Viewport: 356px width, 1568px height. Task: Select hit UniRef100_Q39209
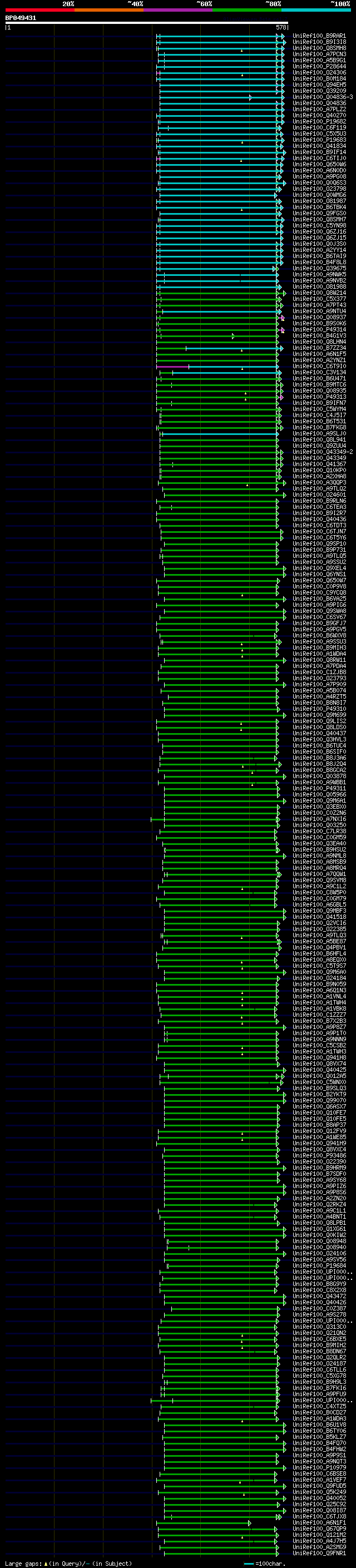click(x=319, y=91)
